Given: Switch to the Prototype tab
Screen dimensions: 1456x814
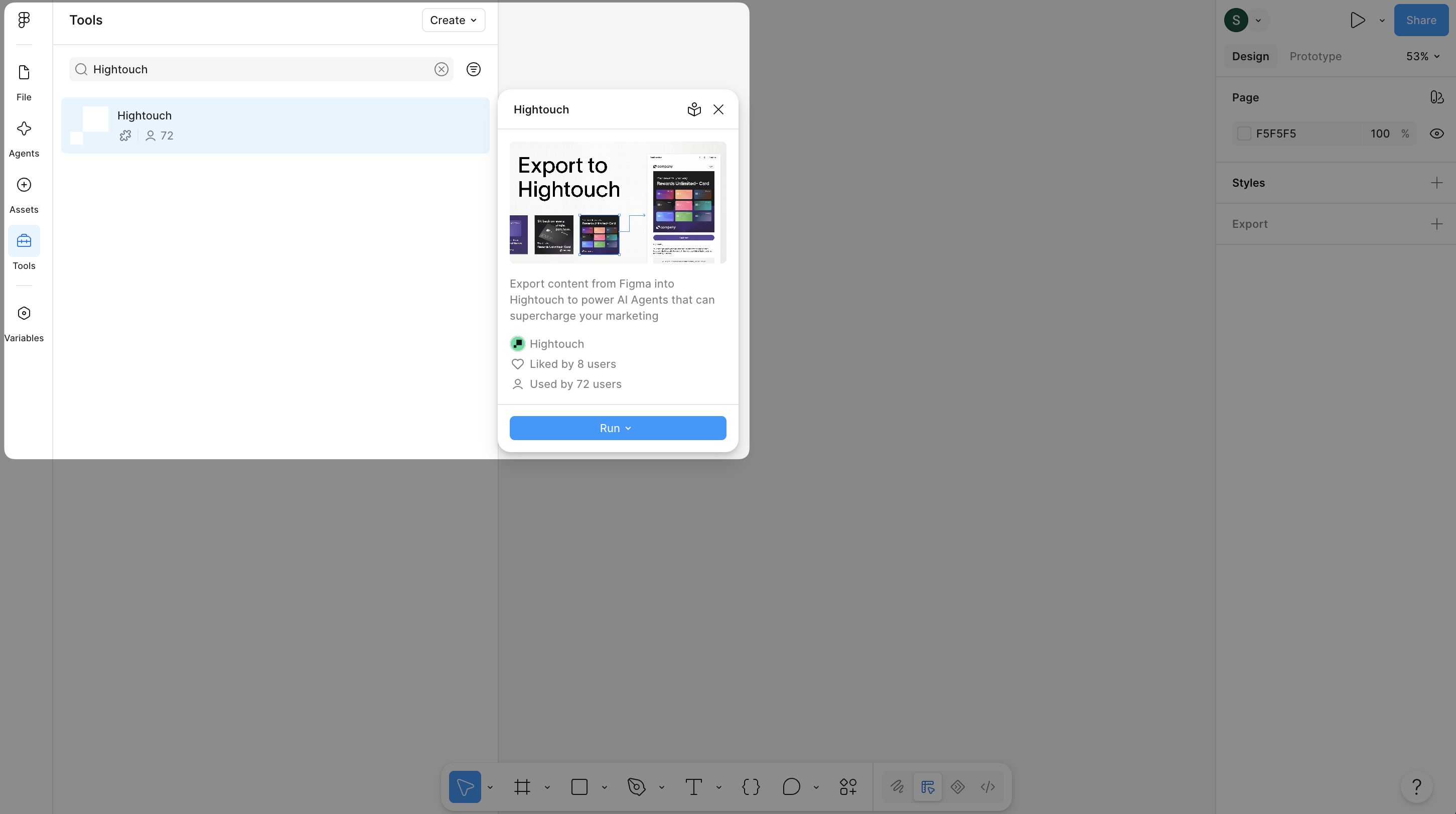Looking at the screenshot, I should point(1315,56).
